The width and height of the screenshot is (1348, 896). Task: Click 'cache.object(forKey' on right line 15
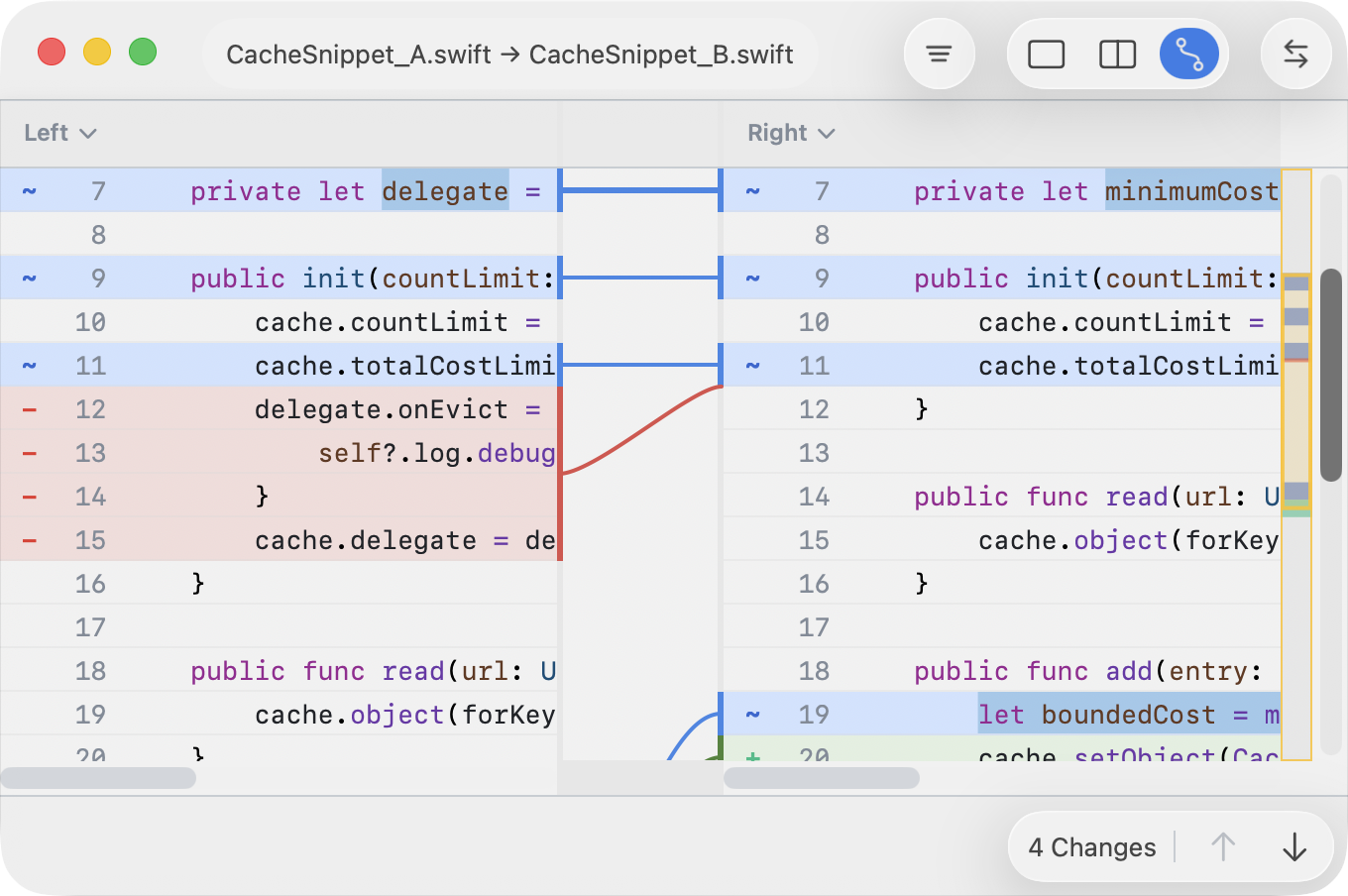(x=1128, y=539)
